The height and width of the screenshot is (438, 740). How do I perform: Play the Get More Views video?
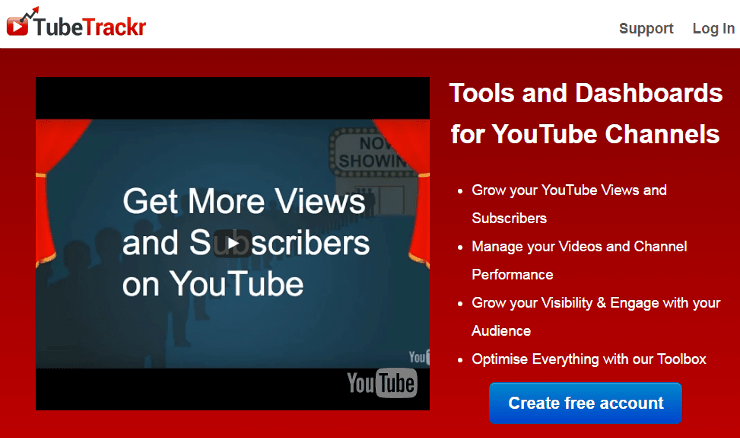pyautogui.click(x=232, y=244)
